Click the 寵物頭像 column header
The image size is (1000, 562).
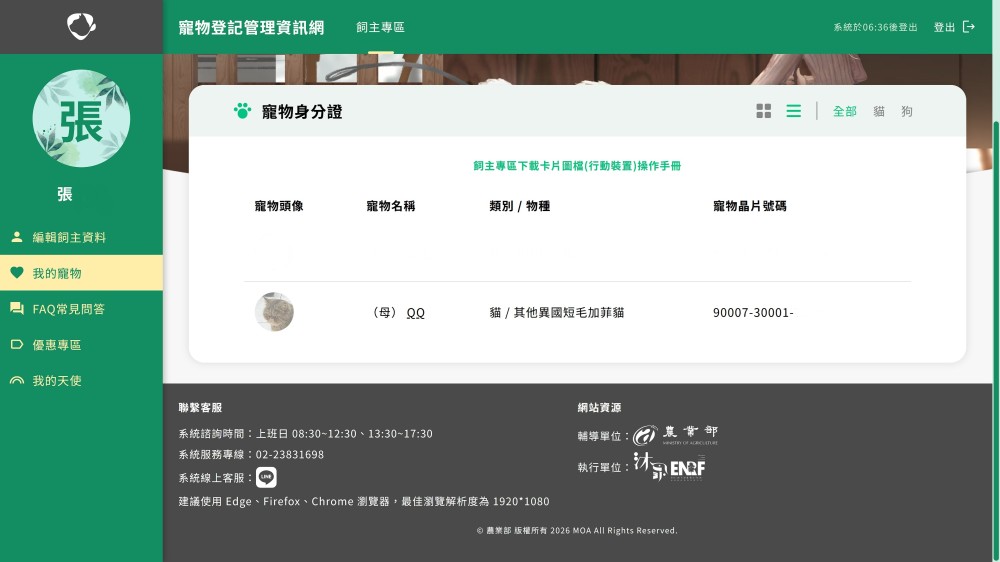(279, 206)
